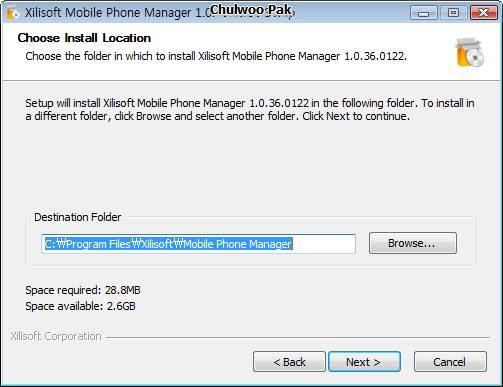Click the installer icon in the title bar
This screenshot has width=503, height=387.
pos(13,13)
